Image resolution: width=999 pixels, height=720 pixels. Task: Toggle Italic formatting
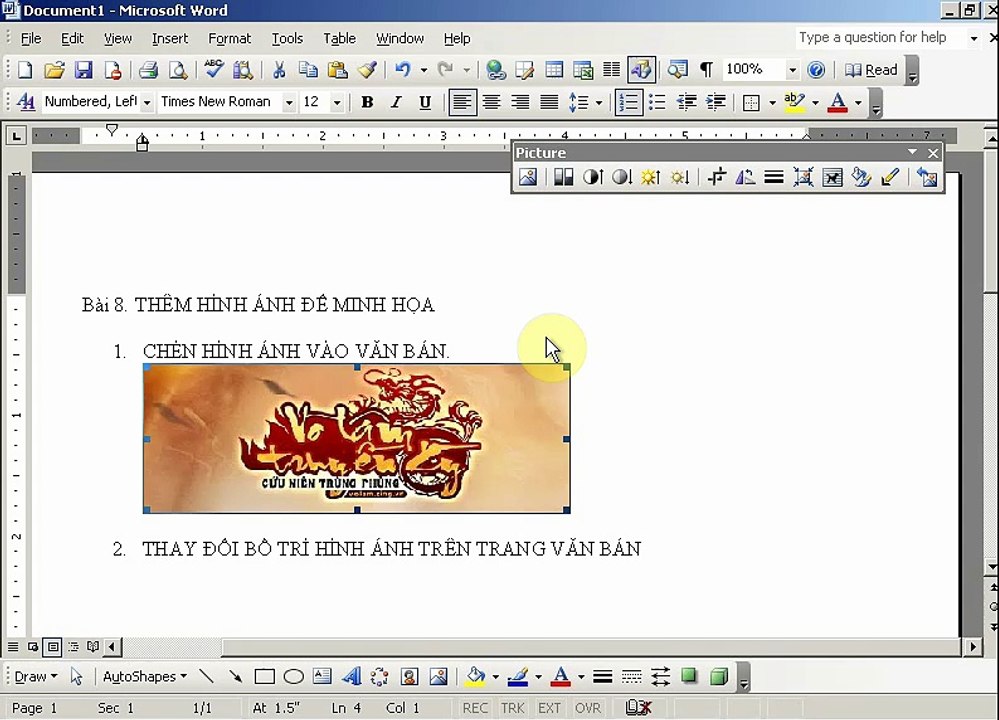(x=396, y=102)
